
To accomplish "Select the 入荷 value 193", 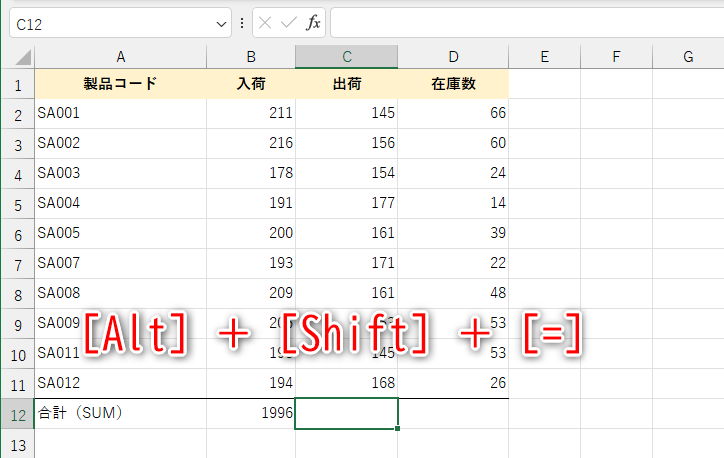I will 251,264.
